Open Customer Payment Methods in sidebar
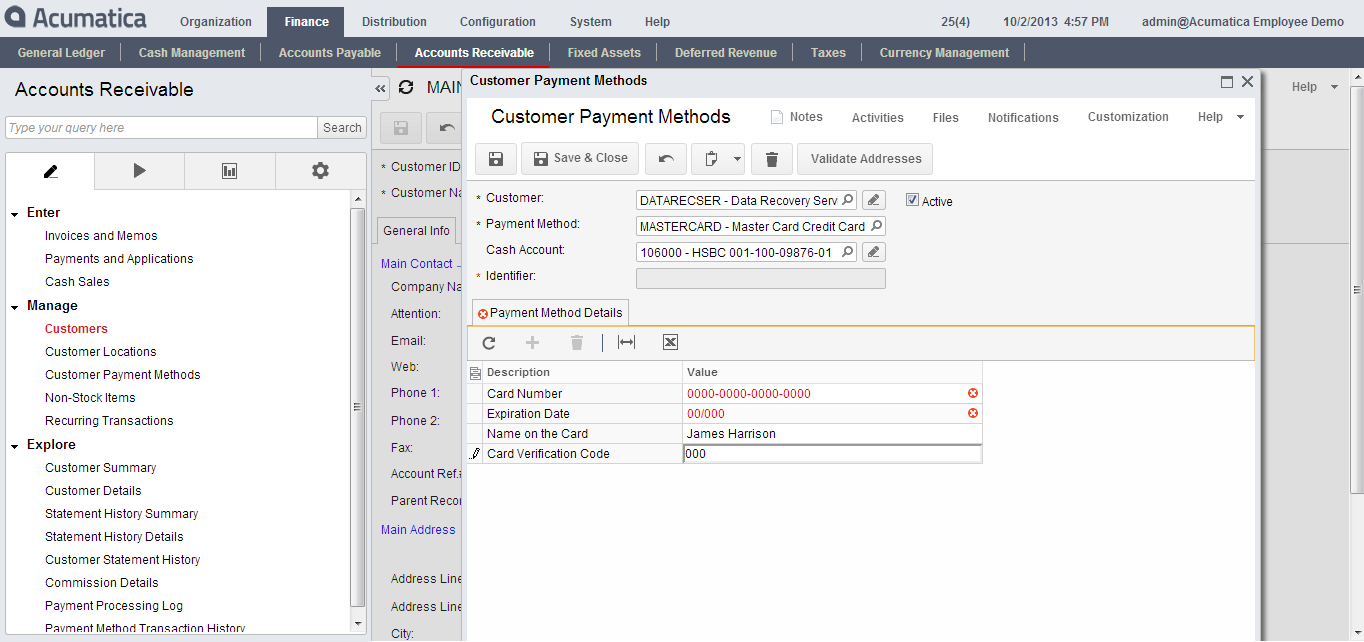Viewport: 1364px width, 642px height. (x=122, y=375)
